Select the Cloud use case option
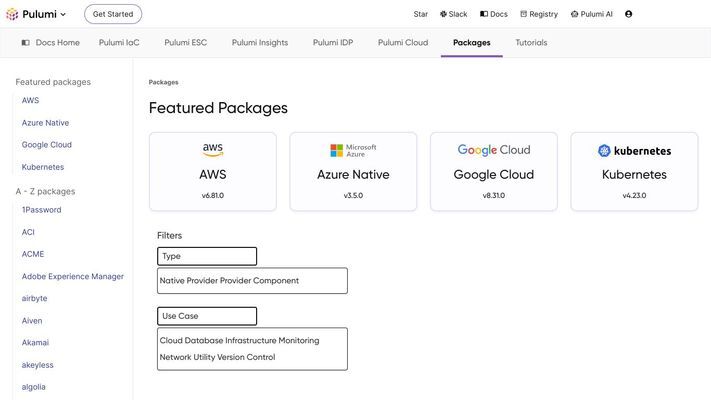This screenshot has height=400, width=711. point(171,341)
